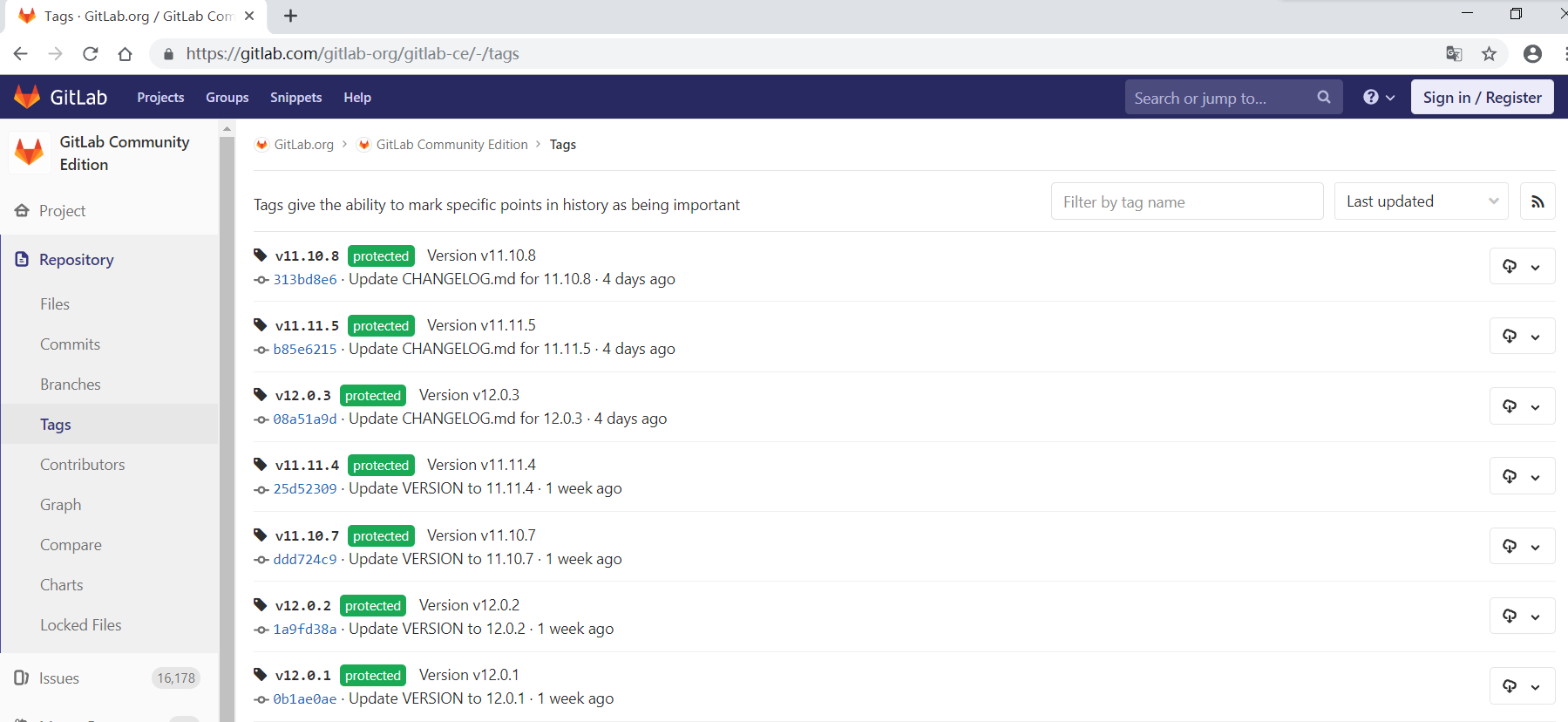
Task: Open Branches in the Repository sidebar
Action: click(71, 385)
